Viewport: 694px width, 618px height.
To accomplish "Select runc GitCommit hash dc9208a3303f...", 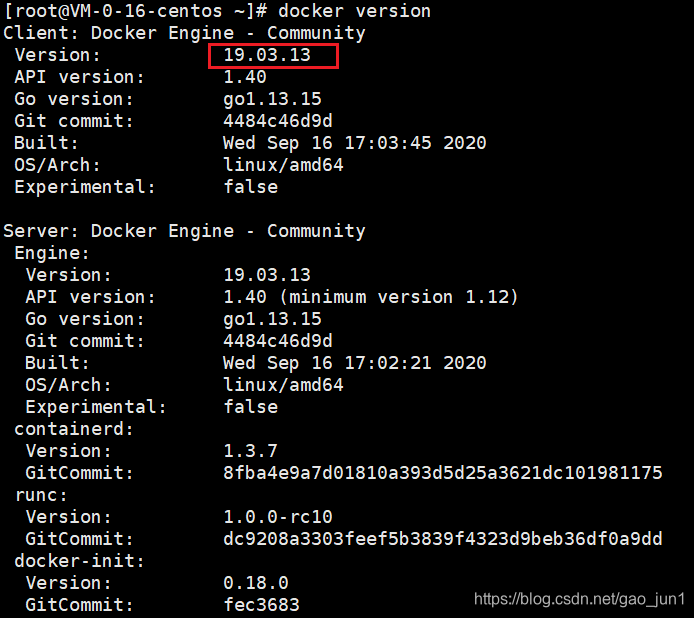I will (x=443, y=539).
